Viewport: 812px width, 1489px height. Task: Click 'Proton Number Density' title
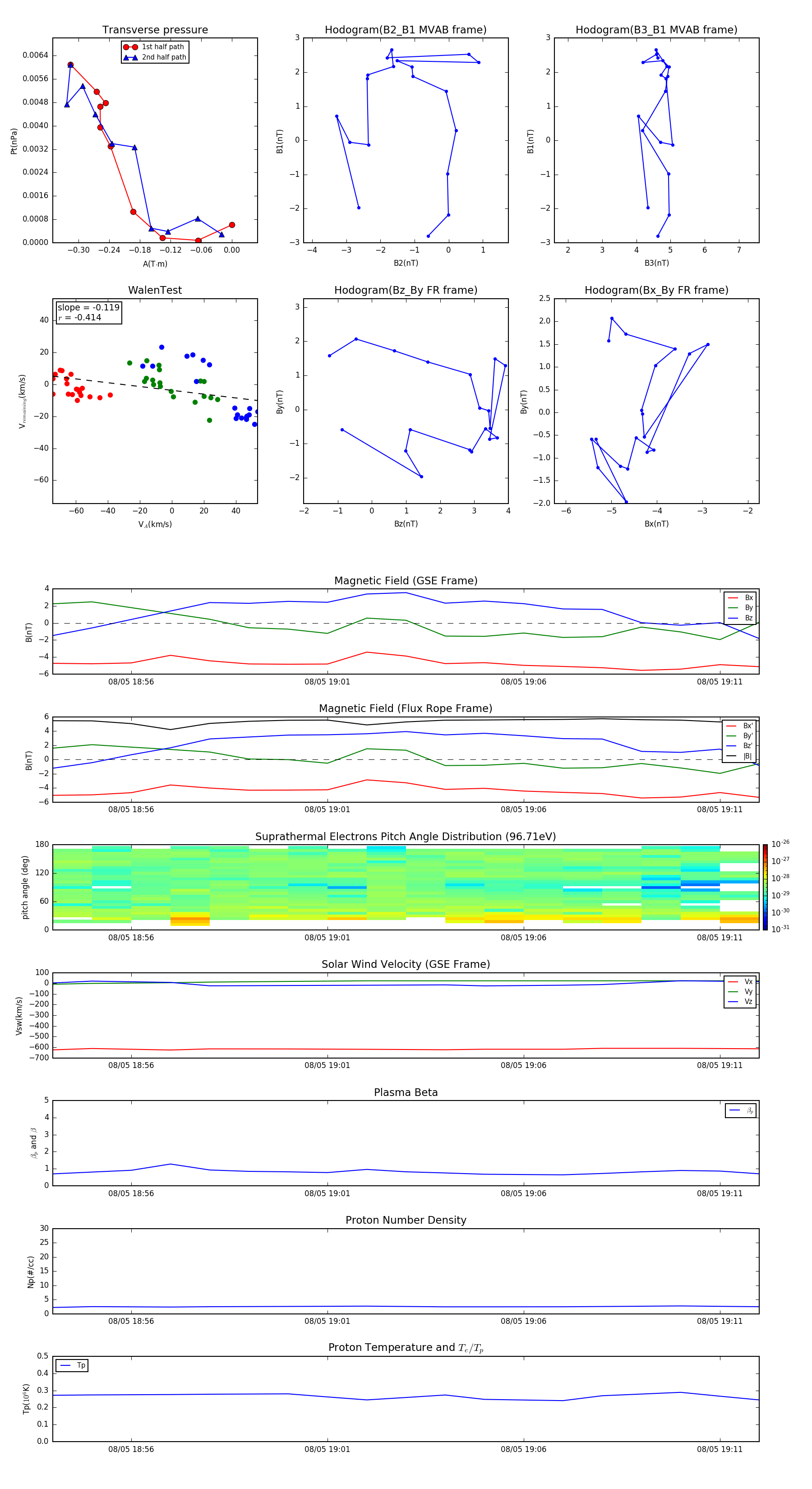tap(406, 1220)
